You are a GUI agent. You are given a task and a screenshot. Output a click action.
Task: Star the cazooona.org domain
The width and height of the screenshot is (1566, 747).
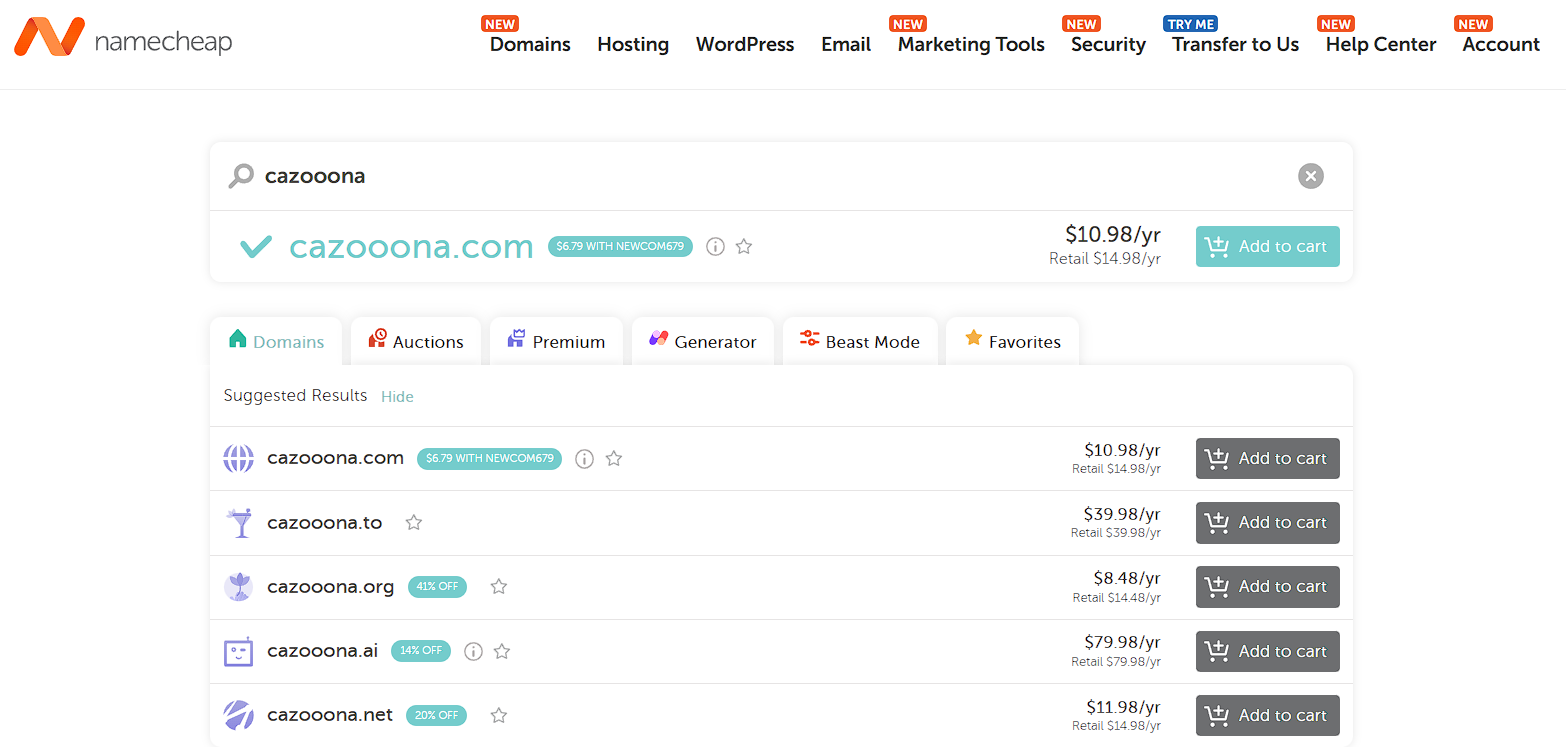click(499, 587)
